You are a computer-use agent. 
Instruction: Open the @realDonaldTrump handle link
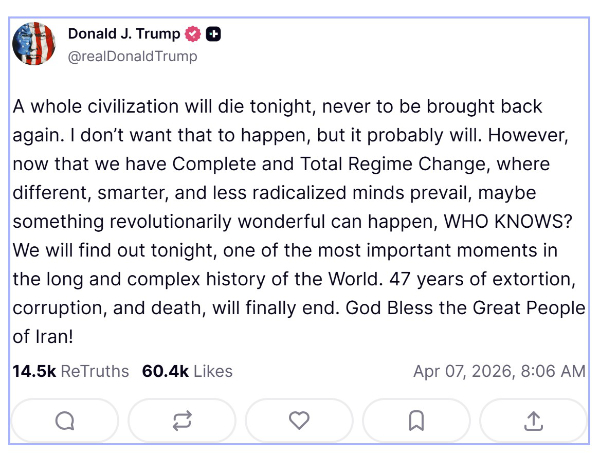coord(132,56)
